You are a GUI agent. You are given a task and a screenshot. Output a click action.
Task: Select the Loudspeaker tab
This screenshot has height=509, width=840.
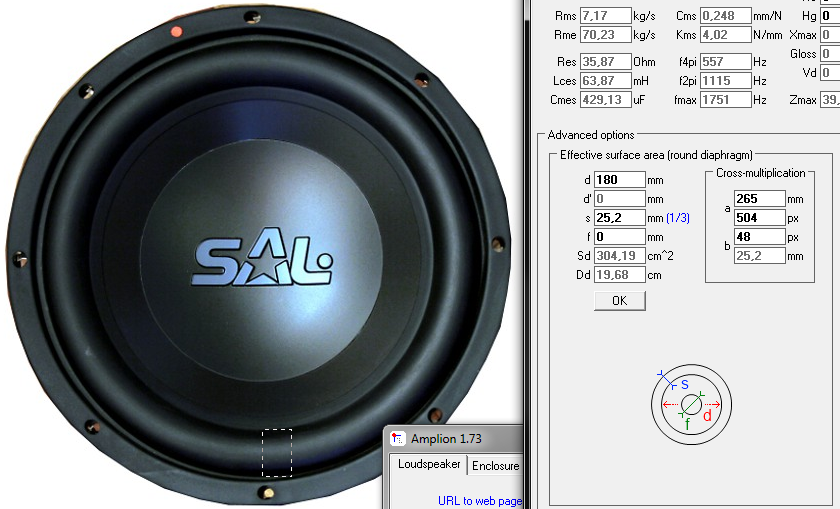[x=429, y=464]
